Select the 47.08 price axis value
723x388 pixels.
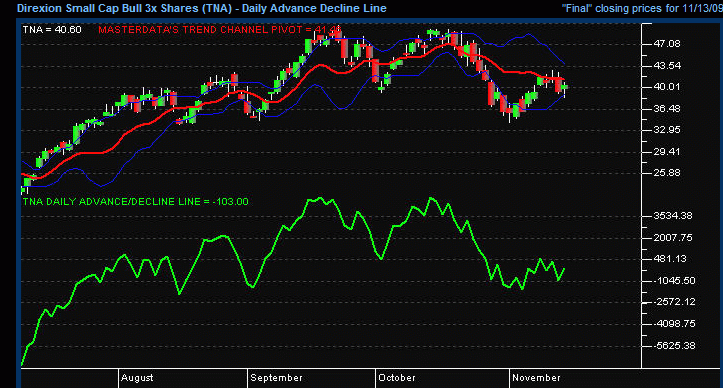click(667, 44)
